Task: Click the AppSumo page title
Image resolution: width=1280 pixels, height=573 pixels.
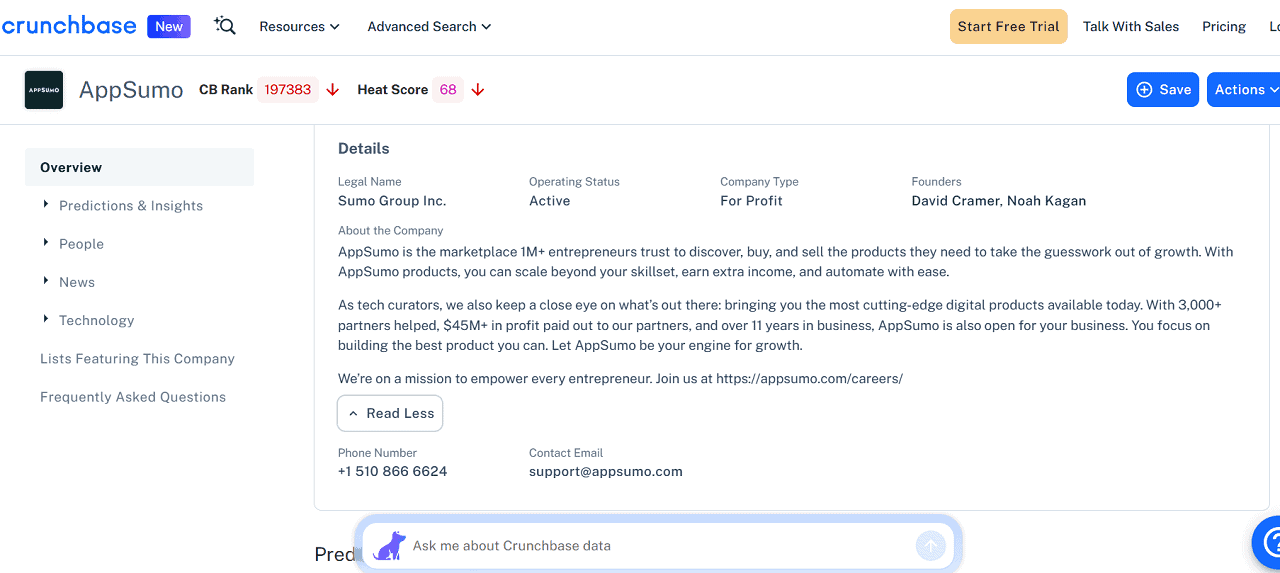Action: click(x=131, y=90)
